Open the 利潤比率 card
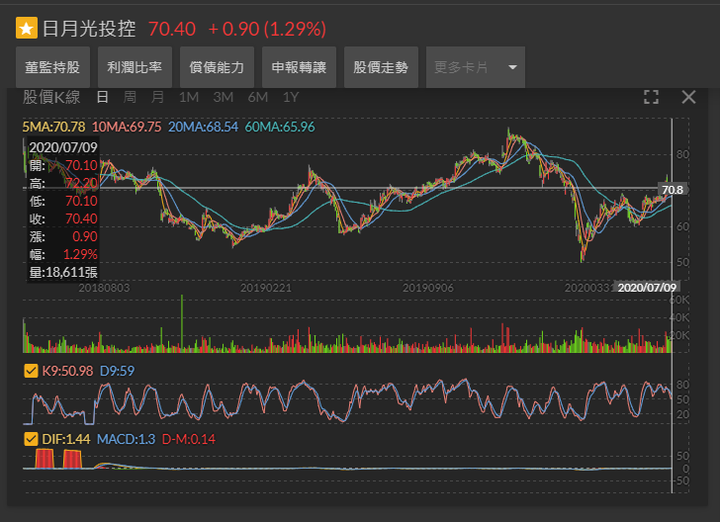The width and height of the screenshot is (720, 522). click(x=135, y=67)
